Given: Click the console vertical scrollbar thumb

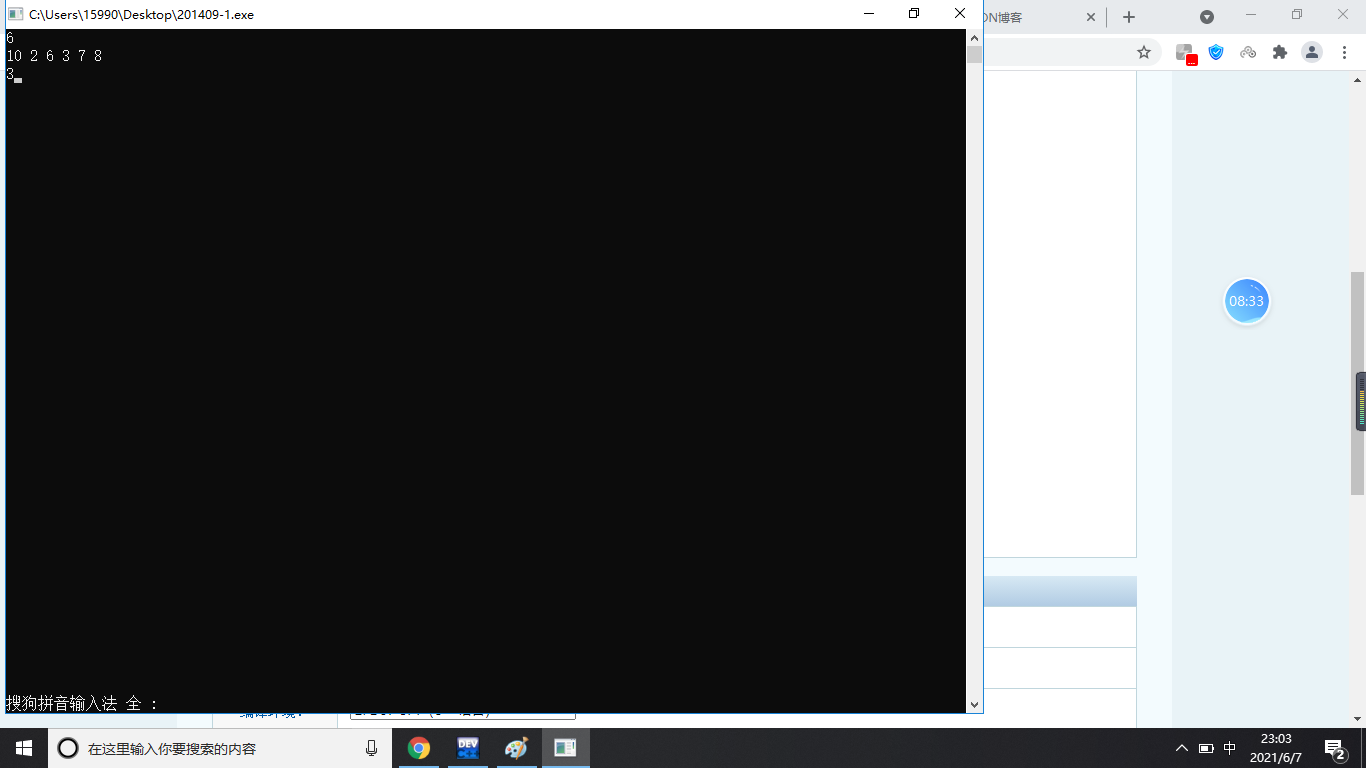Looking at the screenshot, I should pos(974,55).
